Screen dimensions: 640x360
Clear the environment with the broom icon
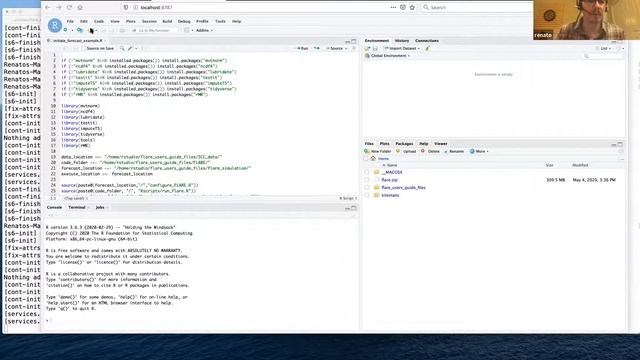point(427,49)
